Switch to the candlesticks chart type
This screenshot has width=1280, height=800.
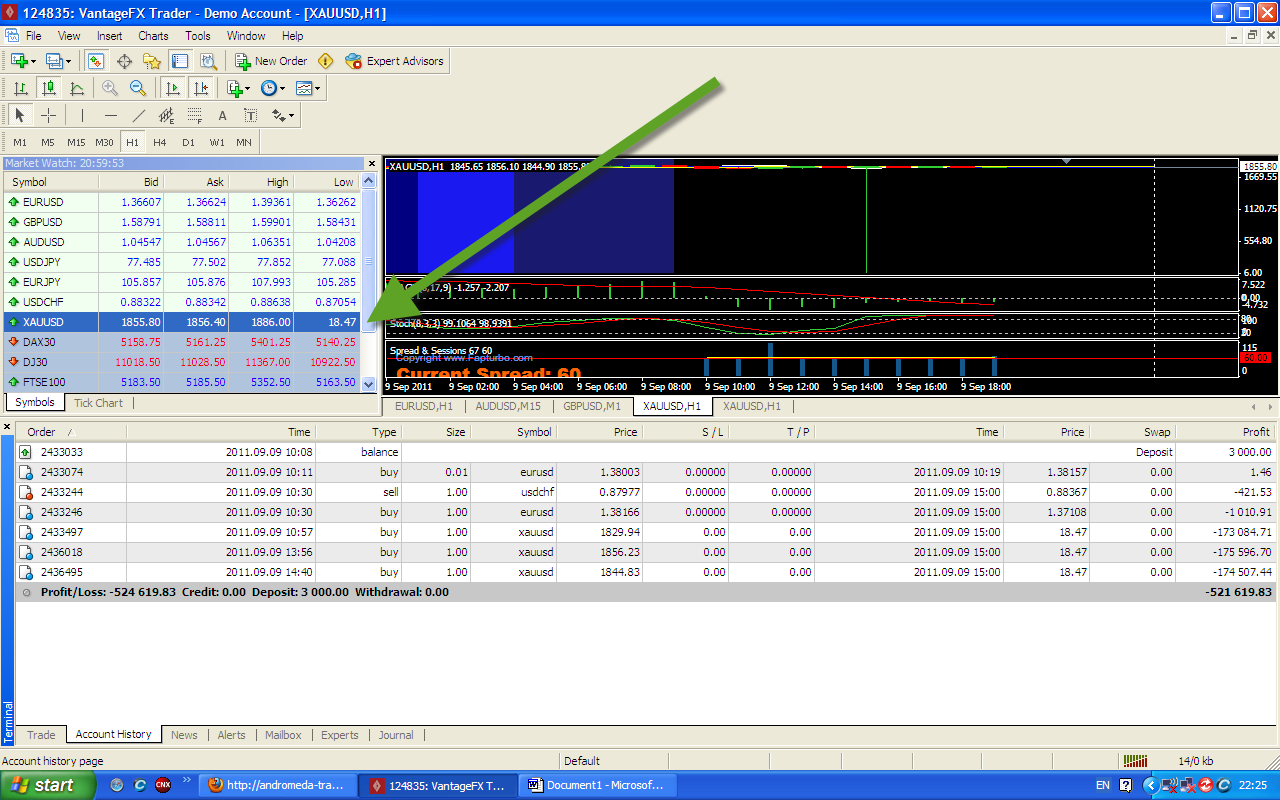(x=48, y=88)
